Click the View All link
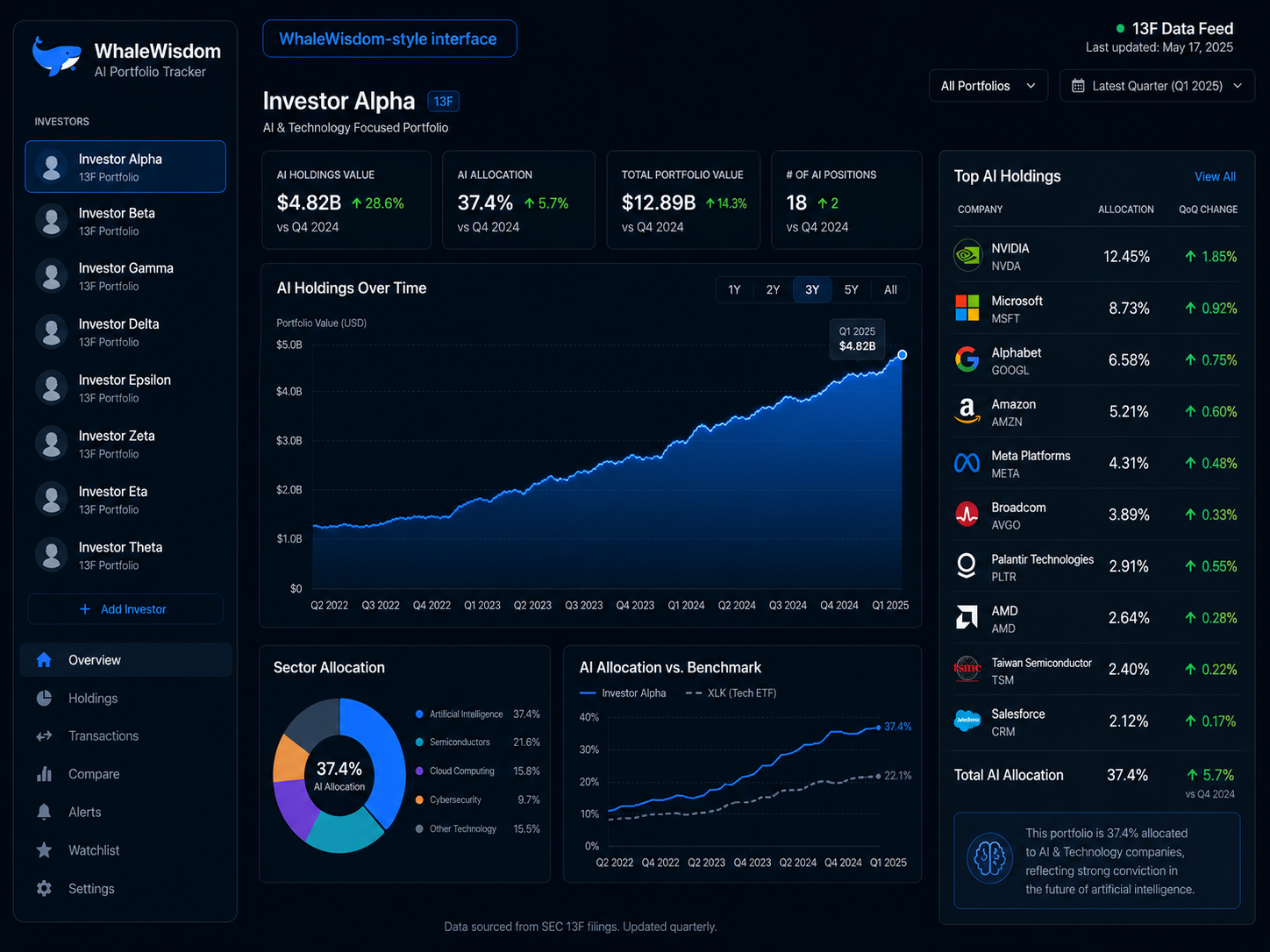The width and height of the screenshot is (1270, 952). point(1215,176)
